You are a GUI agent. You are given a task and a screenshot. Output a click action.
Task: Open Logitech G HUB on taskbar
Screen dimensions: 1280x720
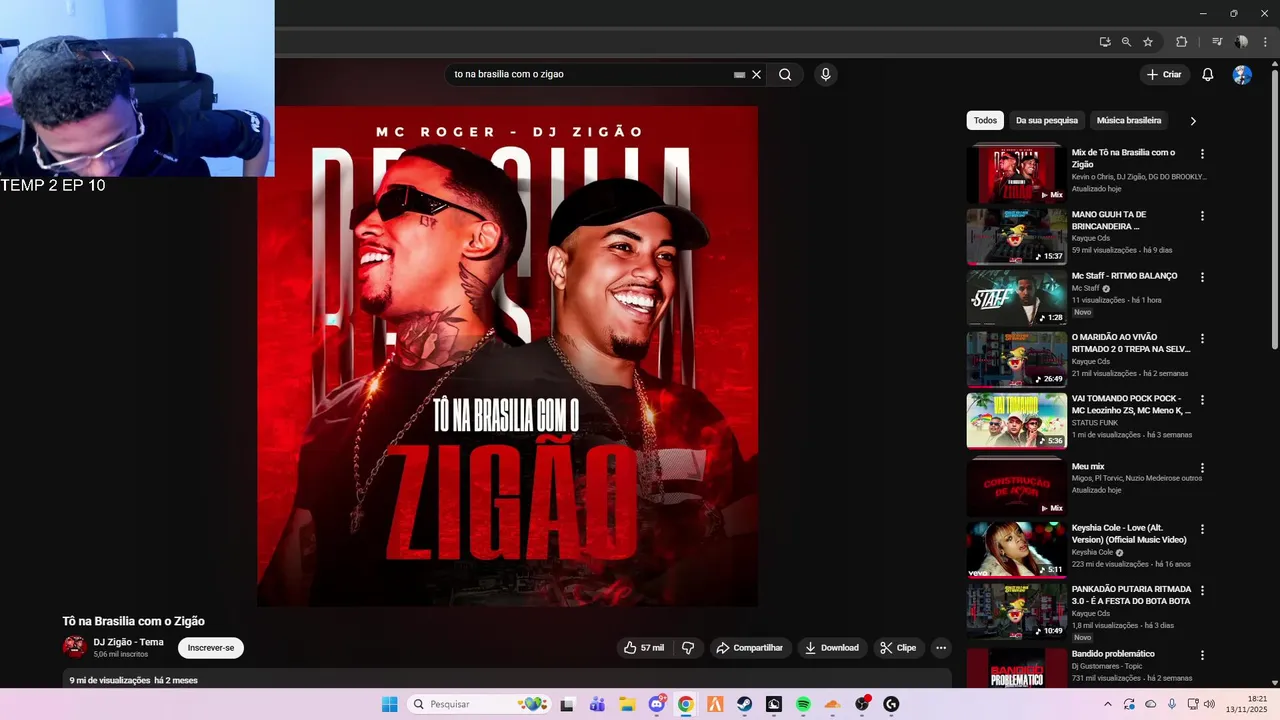coord(891,704)
